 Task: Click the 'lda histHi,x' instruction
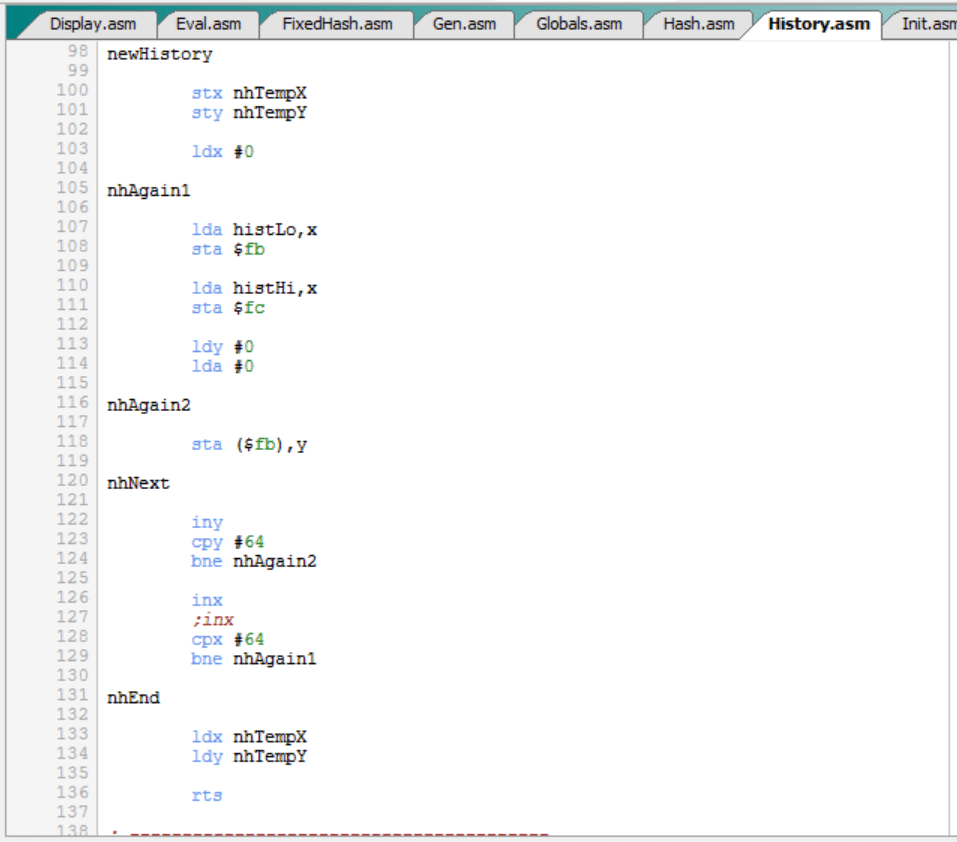coord(254,289)
